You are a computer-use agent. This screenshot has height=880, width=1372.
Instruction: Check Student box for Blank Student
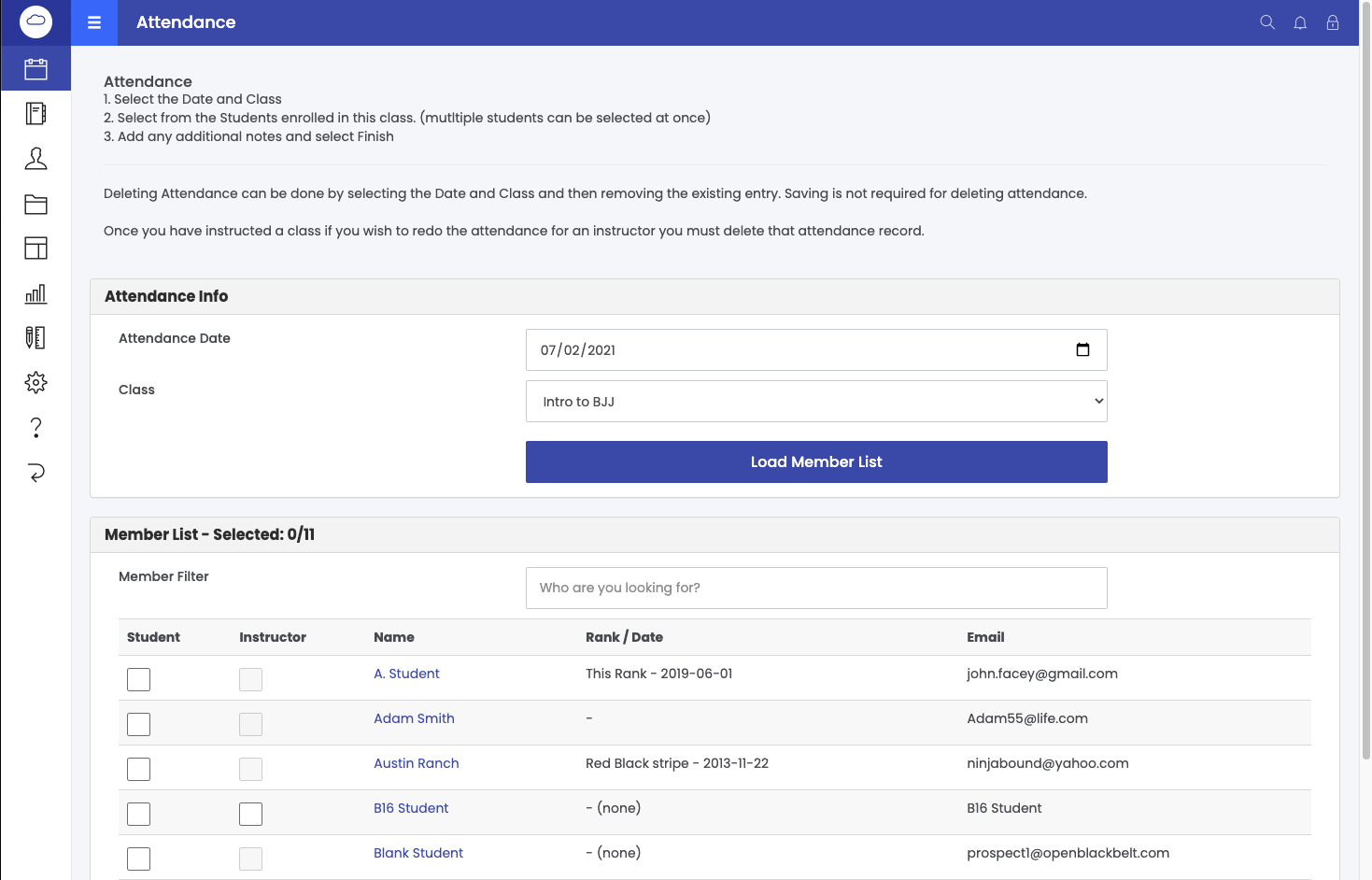point(138,859)
